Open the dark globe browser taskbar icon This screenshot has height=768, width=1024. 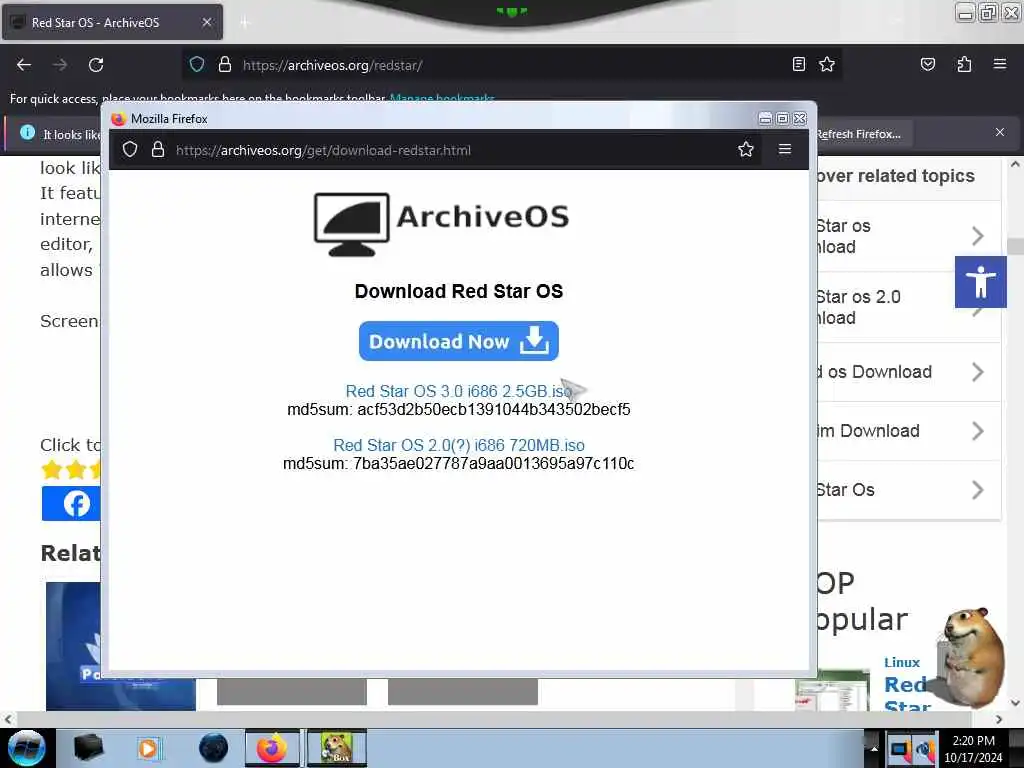pyautogui.click(x=213, y=748)
